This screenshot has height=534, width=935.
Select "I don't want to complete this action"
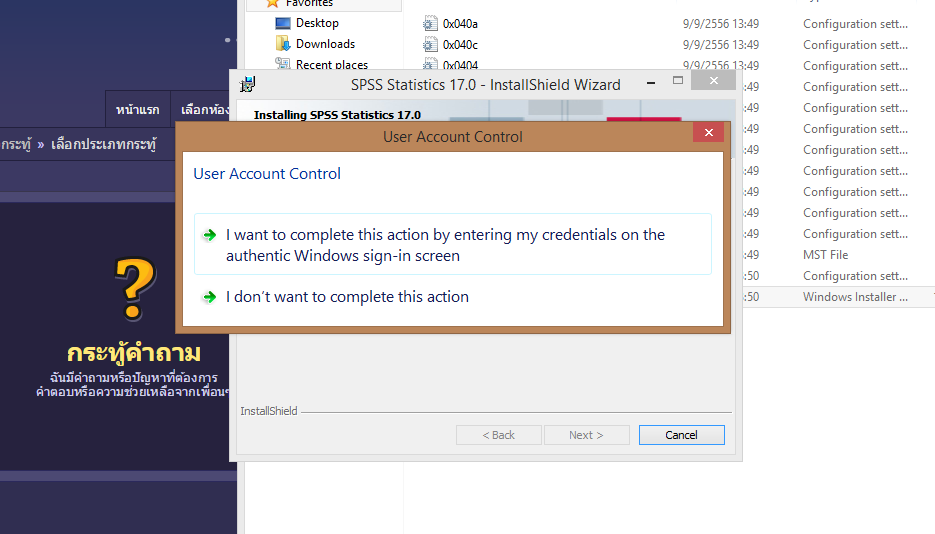347,297
